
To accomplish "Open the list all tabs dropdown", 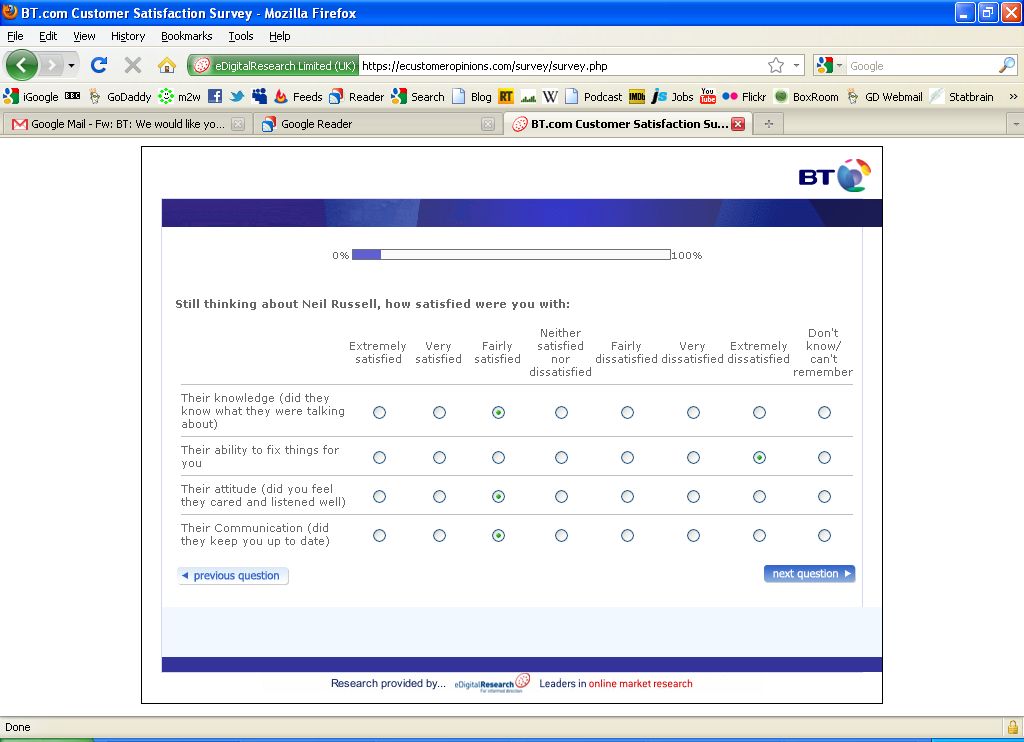I will pyautogui.click(x=1015, y=124).
